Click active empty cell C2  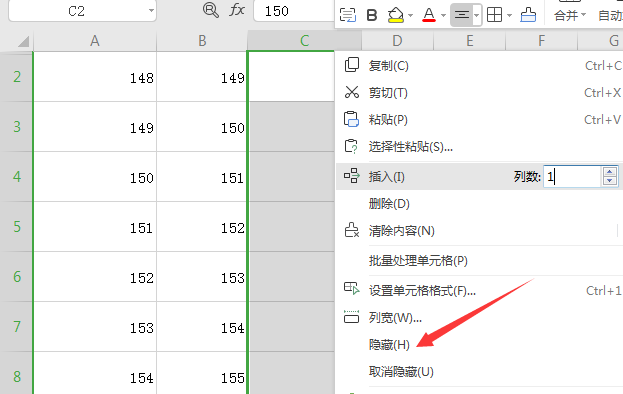point(291,76)
